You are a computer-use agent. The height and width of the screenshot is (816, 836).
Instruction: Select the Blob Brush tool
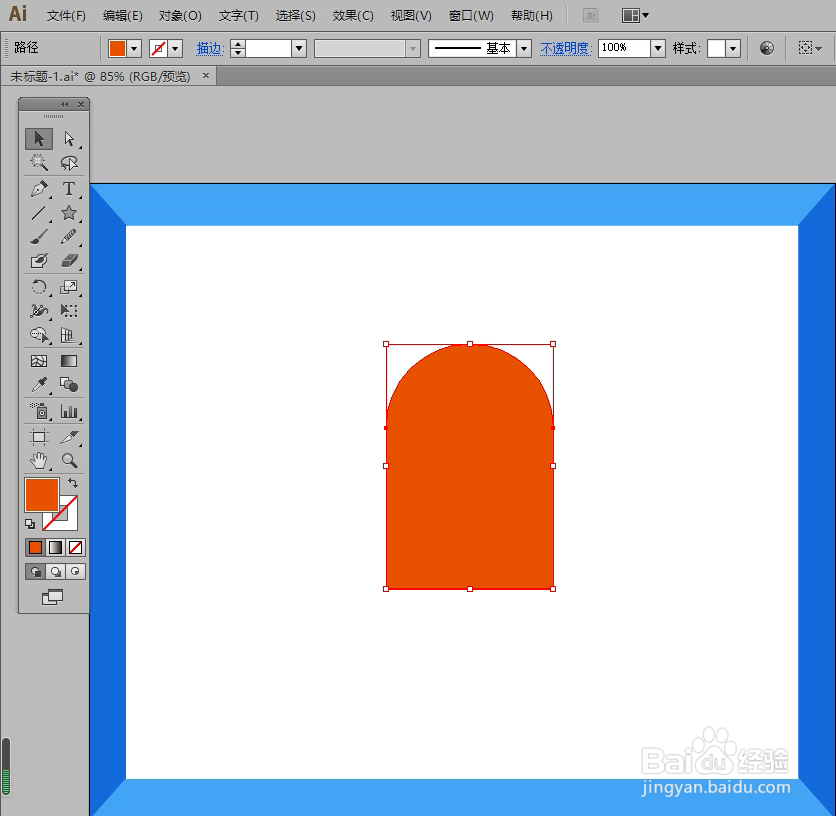click(39, 261)
